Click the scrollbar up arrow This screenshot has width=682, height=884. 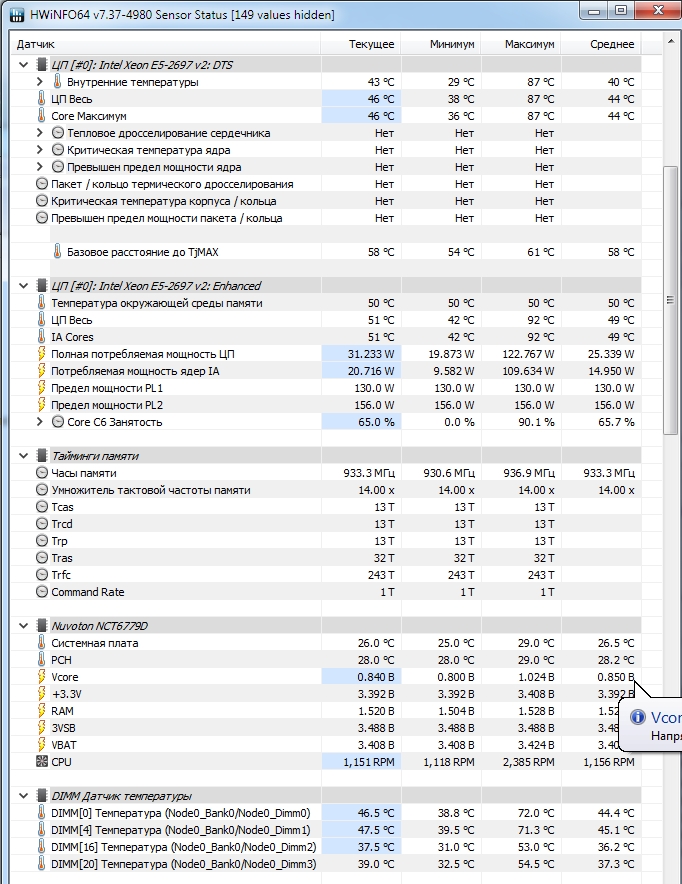(671, 42)
